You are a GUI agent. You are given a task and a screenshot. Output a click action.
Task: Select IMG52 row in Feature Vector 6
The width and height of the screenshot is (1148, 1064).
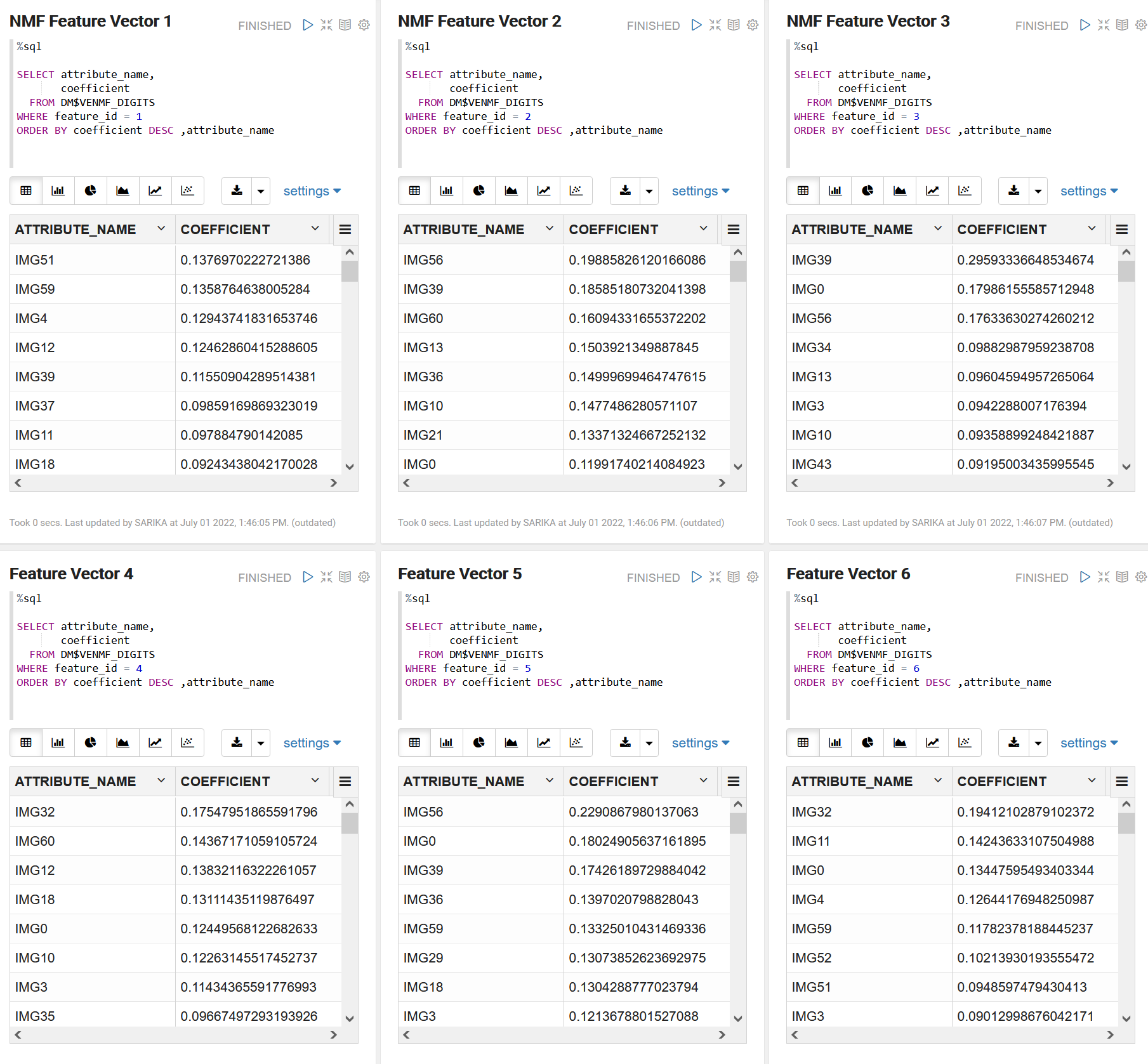click(x=952, y=958)
